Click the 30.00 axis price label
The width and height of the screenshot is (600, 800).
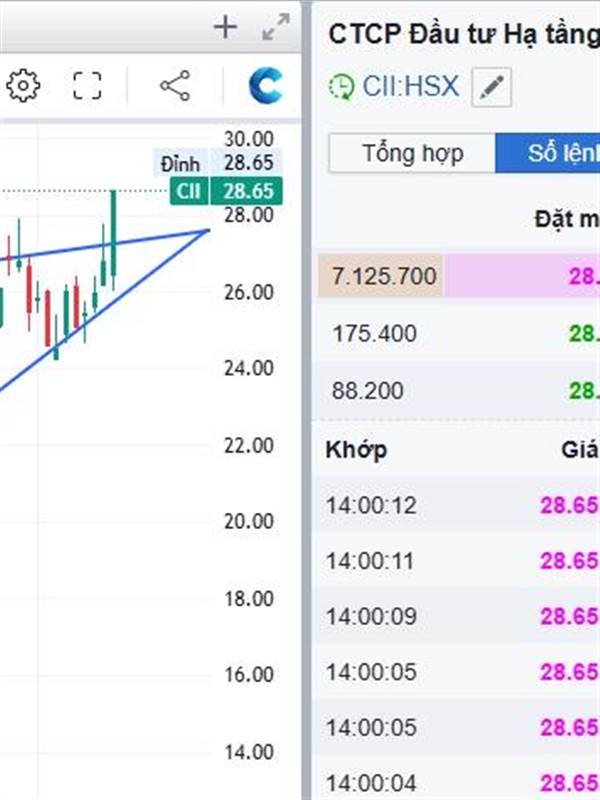pyautogui.click(x=248, y=139)
